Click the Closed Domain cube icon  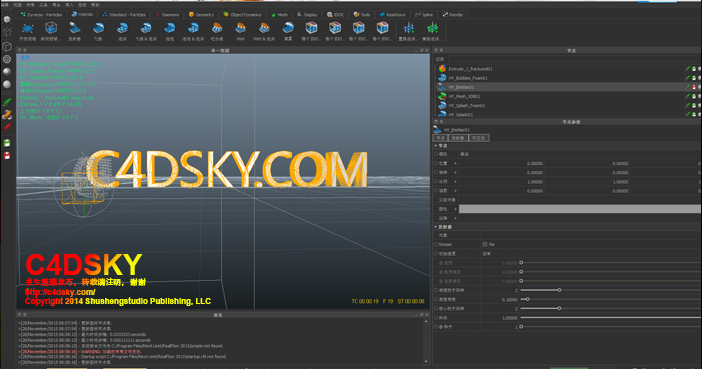click(51, 28)
